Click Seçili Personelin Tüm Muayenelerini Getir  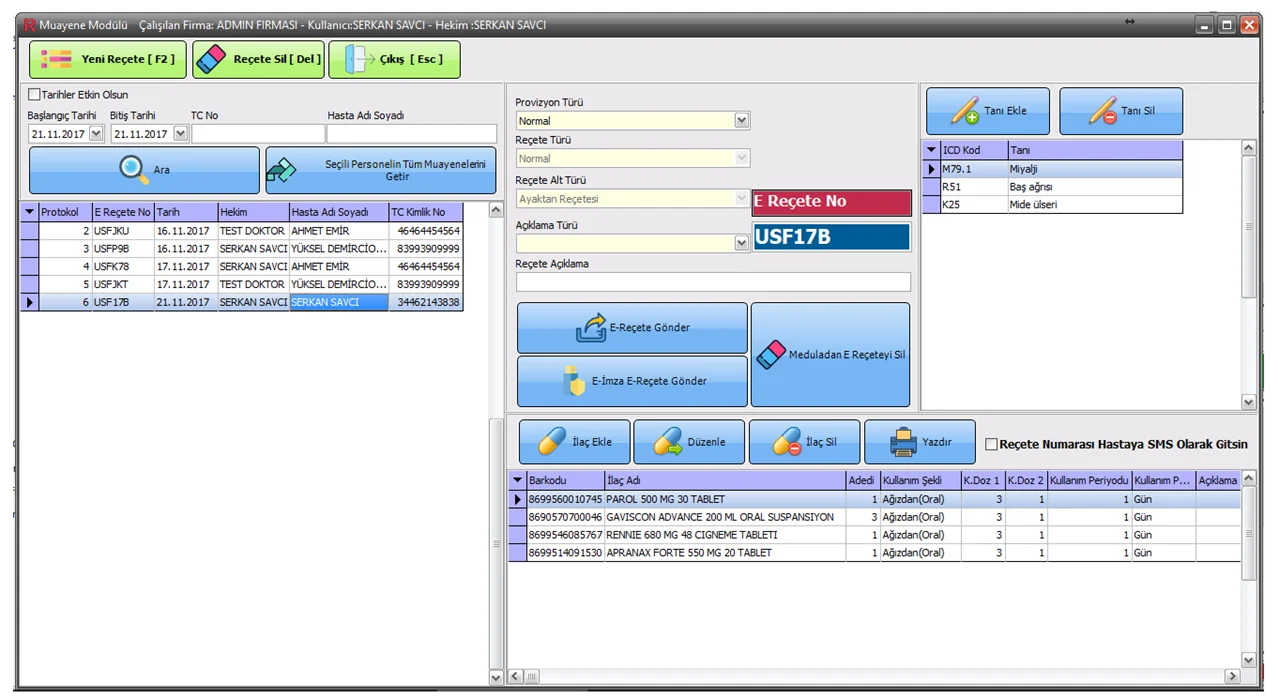(x=380, y=170)
